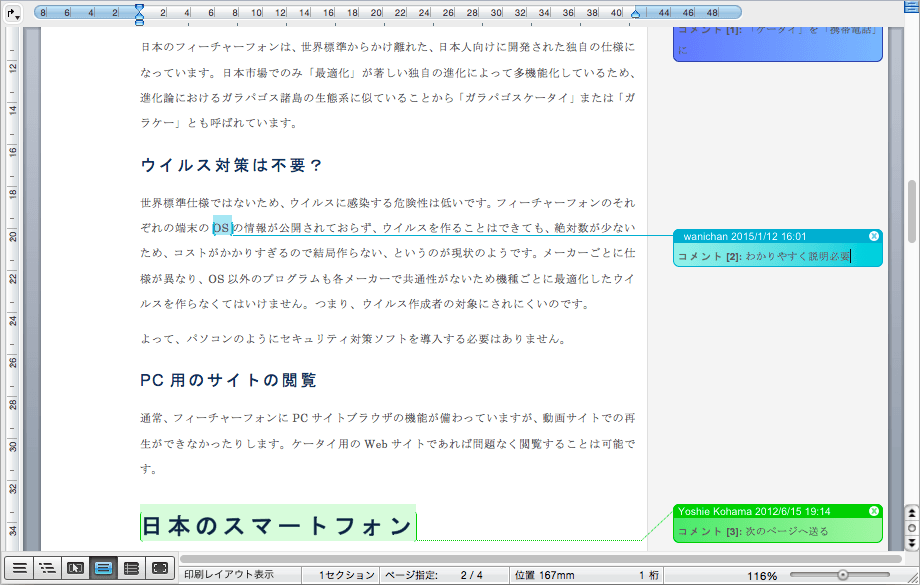Click the 印刷レイアウト表示 status entry
This screenshot has width=920, height=585.
(x=229, y=575)
